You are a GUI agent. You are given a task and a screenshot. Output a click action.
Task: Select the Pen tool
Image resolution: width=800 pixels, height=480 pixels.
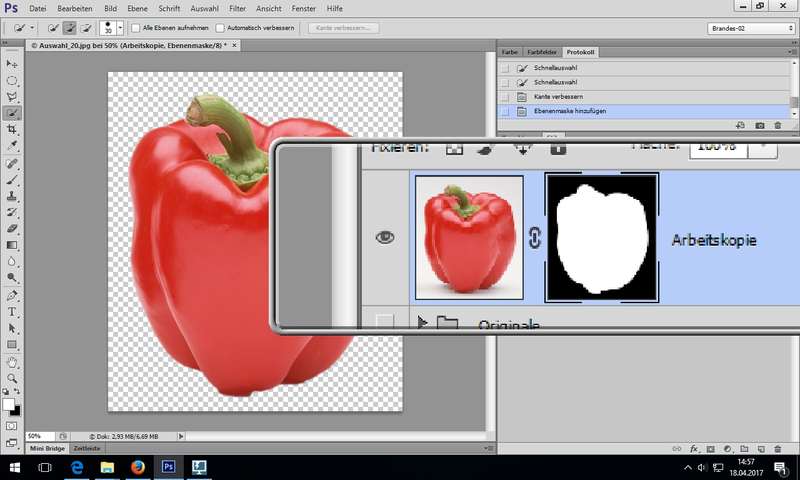tap(13, 296)
